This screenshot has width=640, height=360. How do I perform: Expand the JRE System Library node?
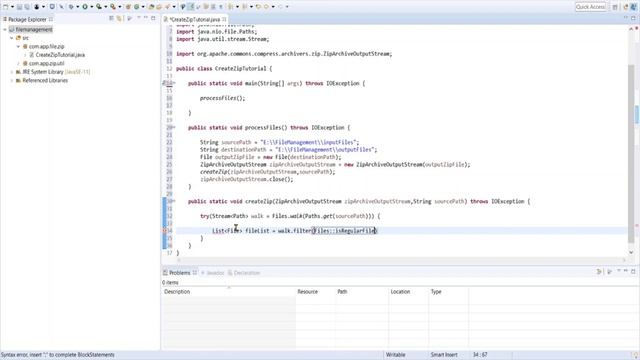pyautogui.click(x=11, y=72)
